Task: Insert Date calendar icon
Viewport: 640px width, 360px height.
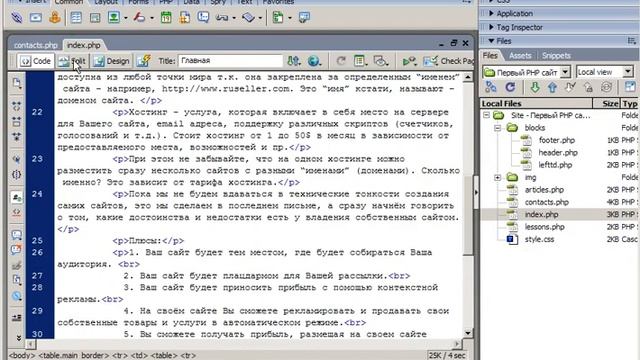Action: point(166,18)
